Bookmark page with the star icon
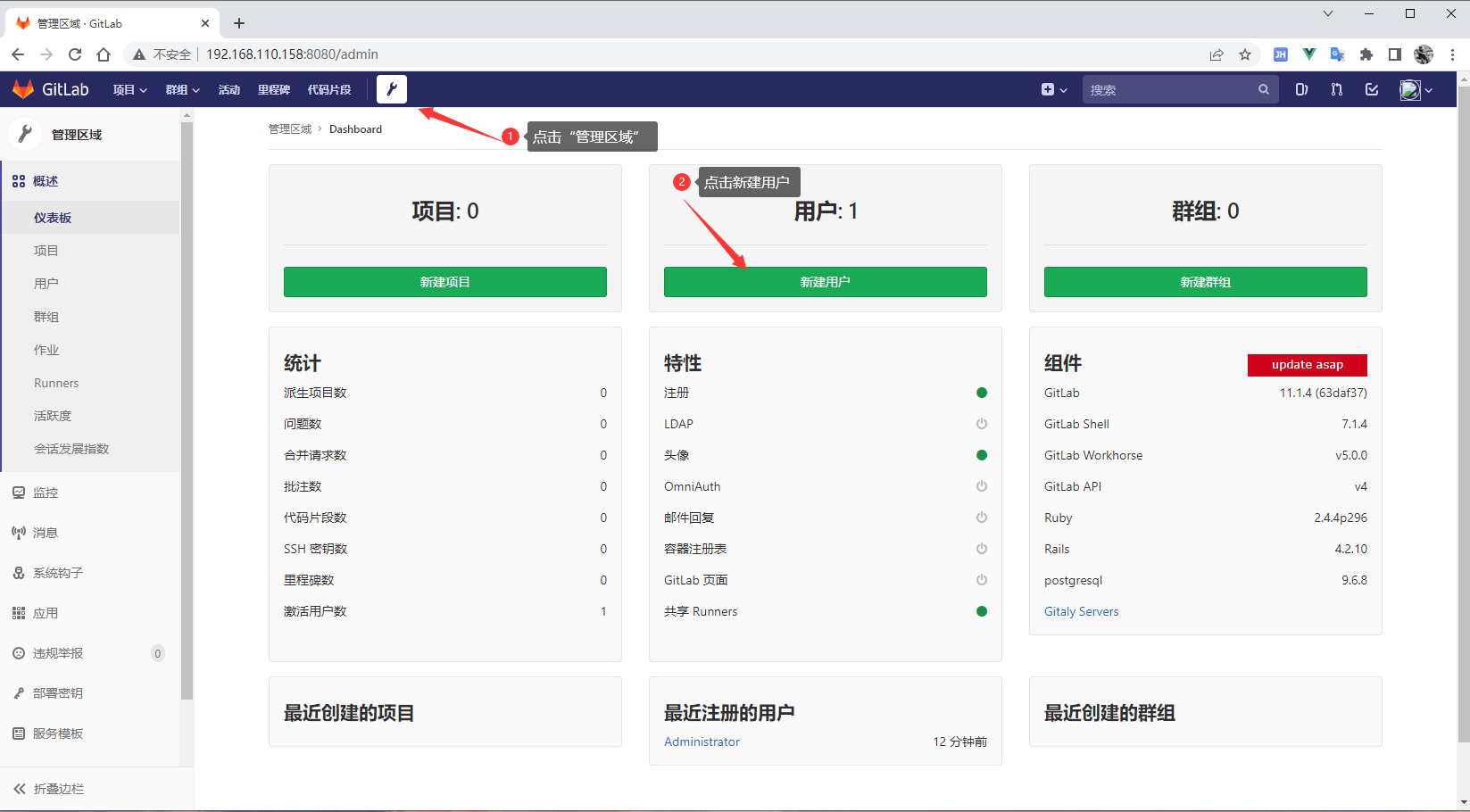Screen dimensions: 1470x812 1245,54
